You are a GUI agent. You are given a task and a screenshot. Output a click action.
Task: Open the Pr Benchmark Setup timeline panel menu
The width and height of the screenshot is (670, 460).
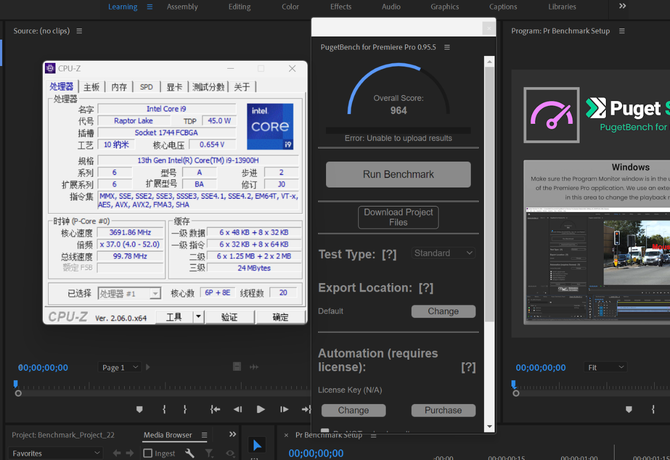click(373, 436)
